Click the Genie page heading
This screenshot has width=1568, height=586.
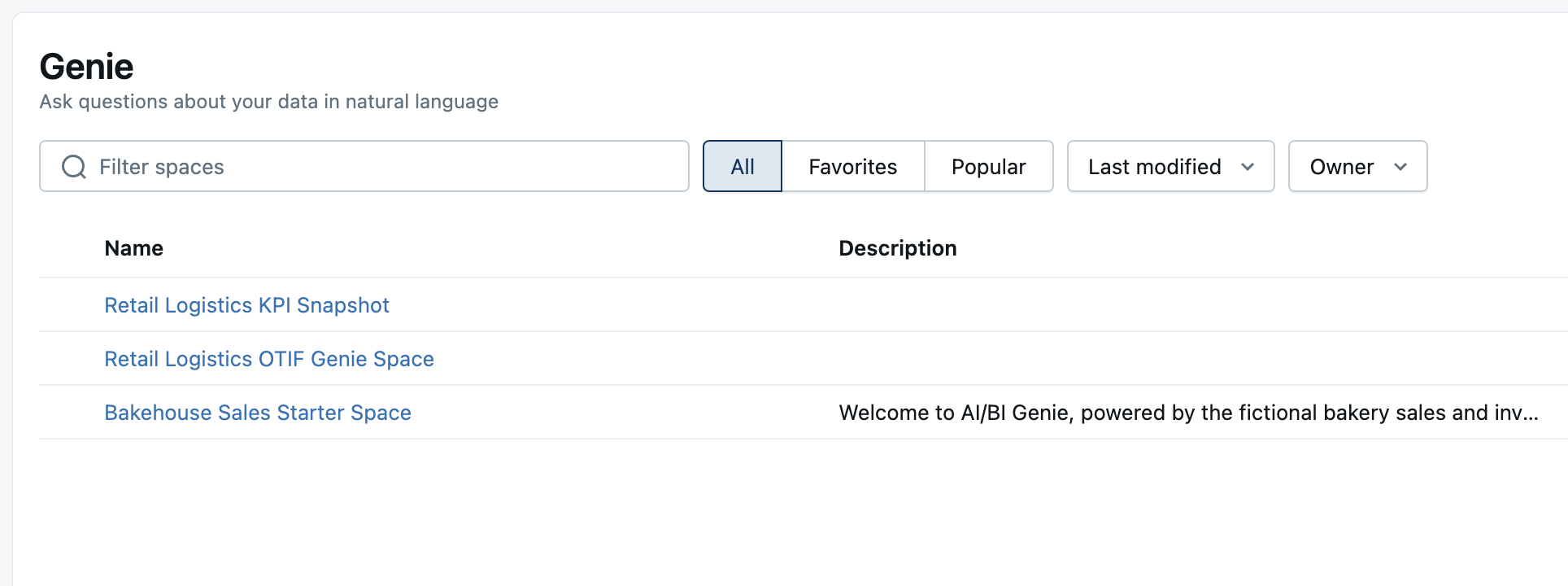[86, 67]
